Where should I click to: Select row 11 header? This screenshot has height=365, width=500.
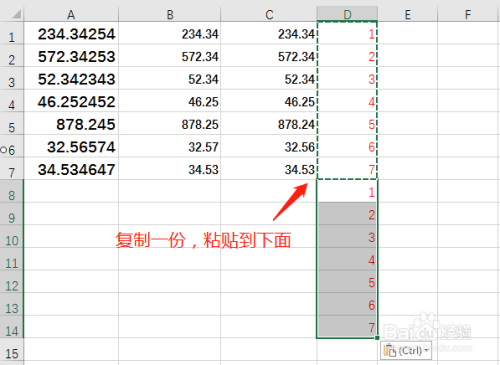(12, 260)
